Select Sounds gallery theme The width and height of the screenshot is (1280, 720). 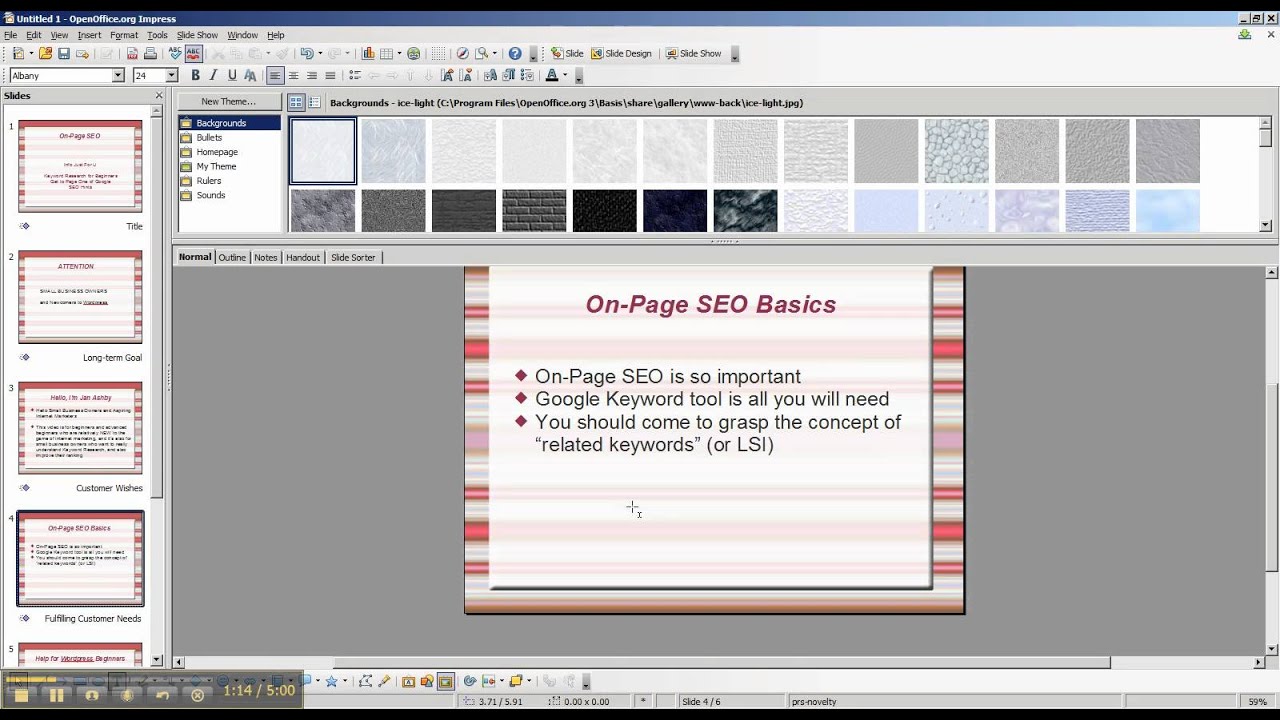tap(211, 195)
